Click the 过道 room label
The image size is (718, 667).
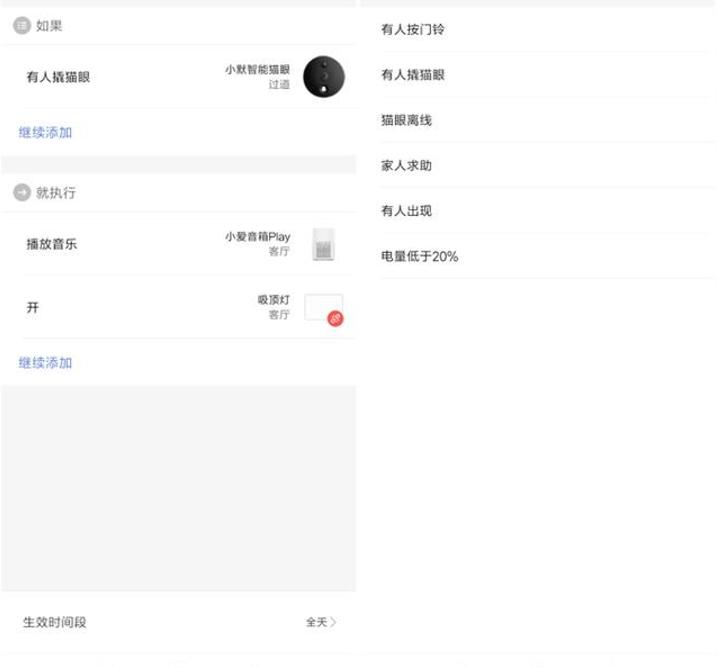279,84
